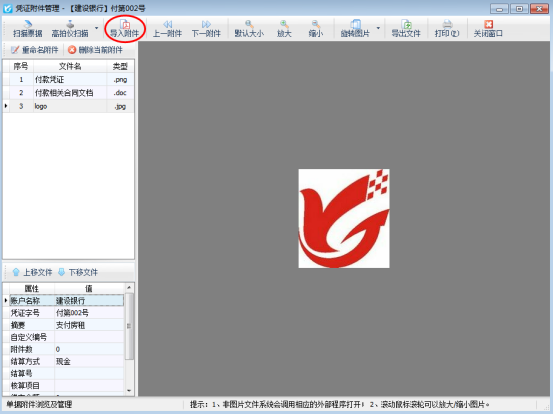Click 关闭窗口 in the toolbar

[488, 29]
